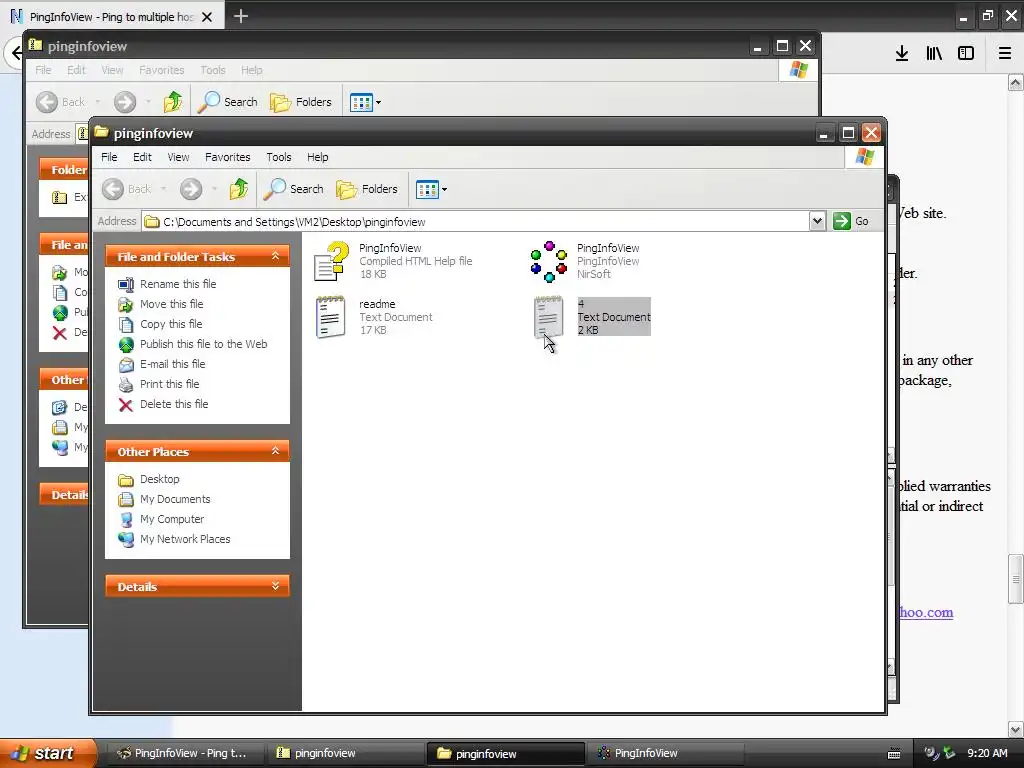Click the Rename this file icon
Viewport: 1024px width, 768px height.
(125, 284)
